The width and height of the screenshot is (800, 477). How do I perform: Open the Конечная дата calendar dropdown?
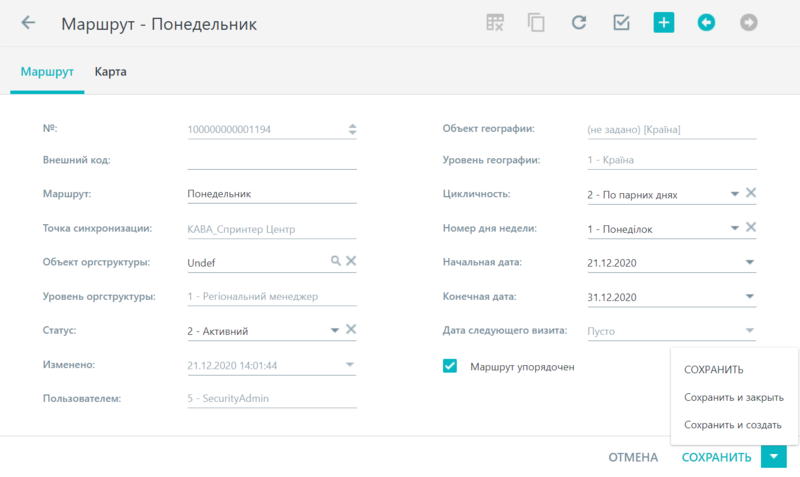coord(749,296)
